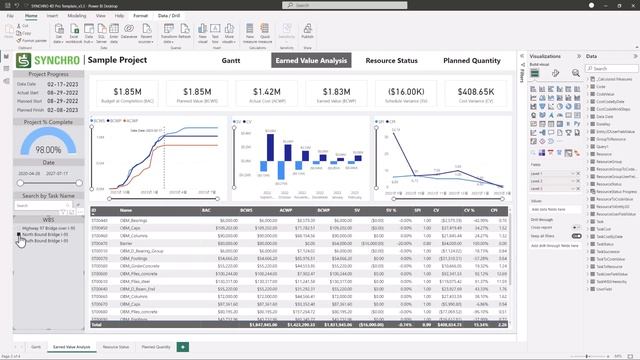Toggle the Cross-report switch
Screen dimensions: 640x360
pos(576,227)
